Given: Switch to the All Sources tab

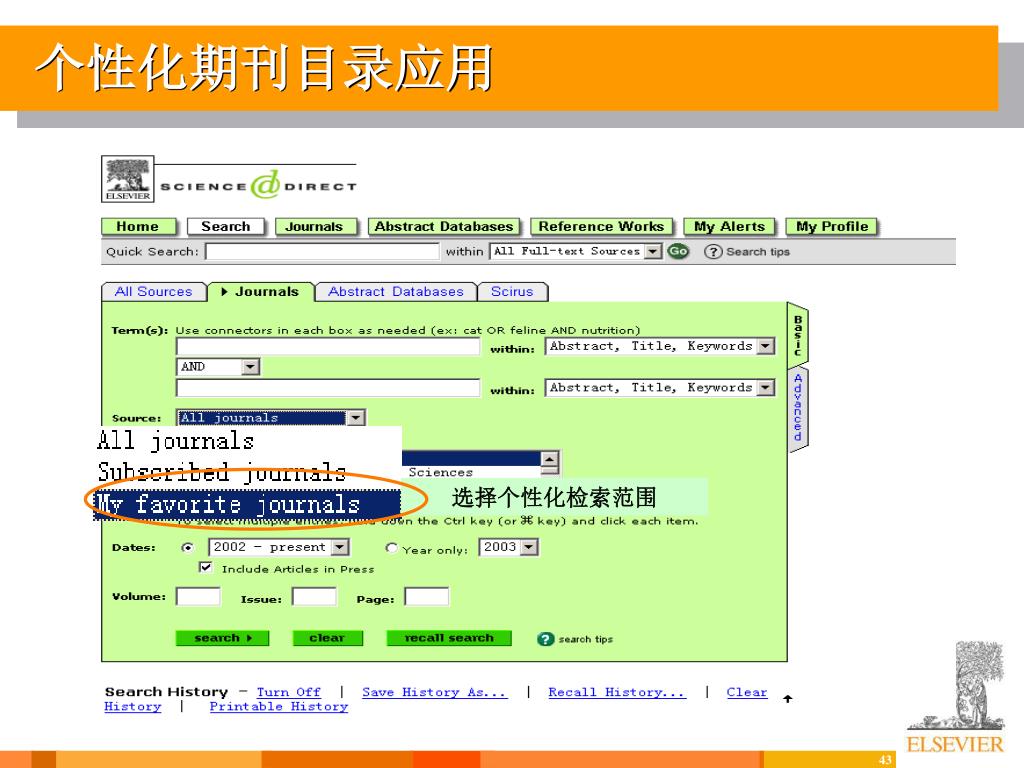Looking at the screenshot, I should point(154,292).
